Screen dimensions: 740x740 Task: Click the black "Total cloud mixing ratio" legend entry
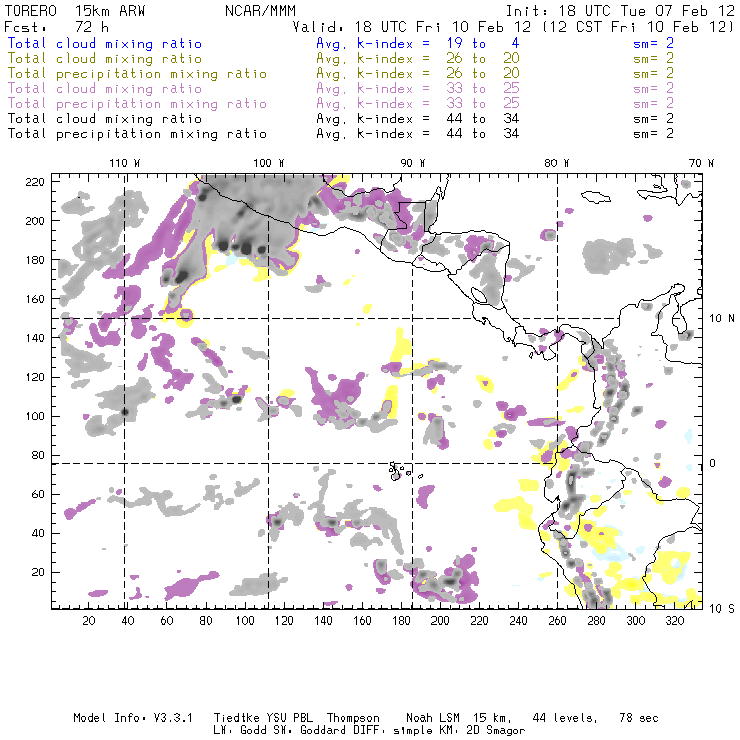(x=105, y=119)
